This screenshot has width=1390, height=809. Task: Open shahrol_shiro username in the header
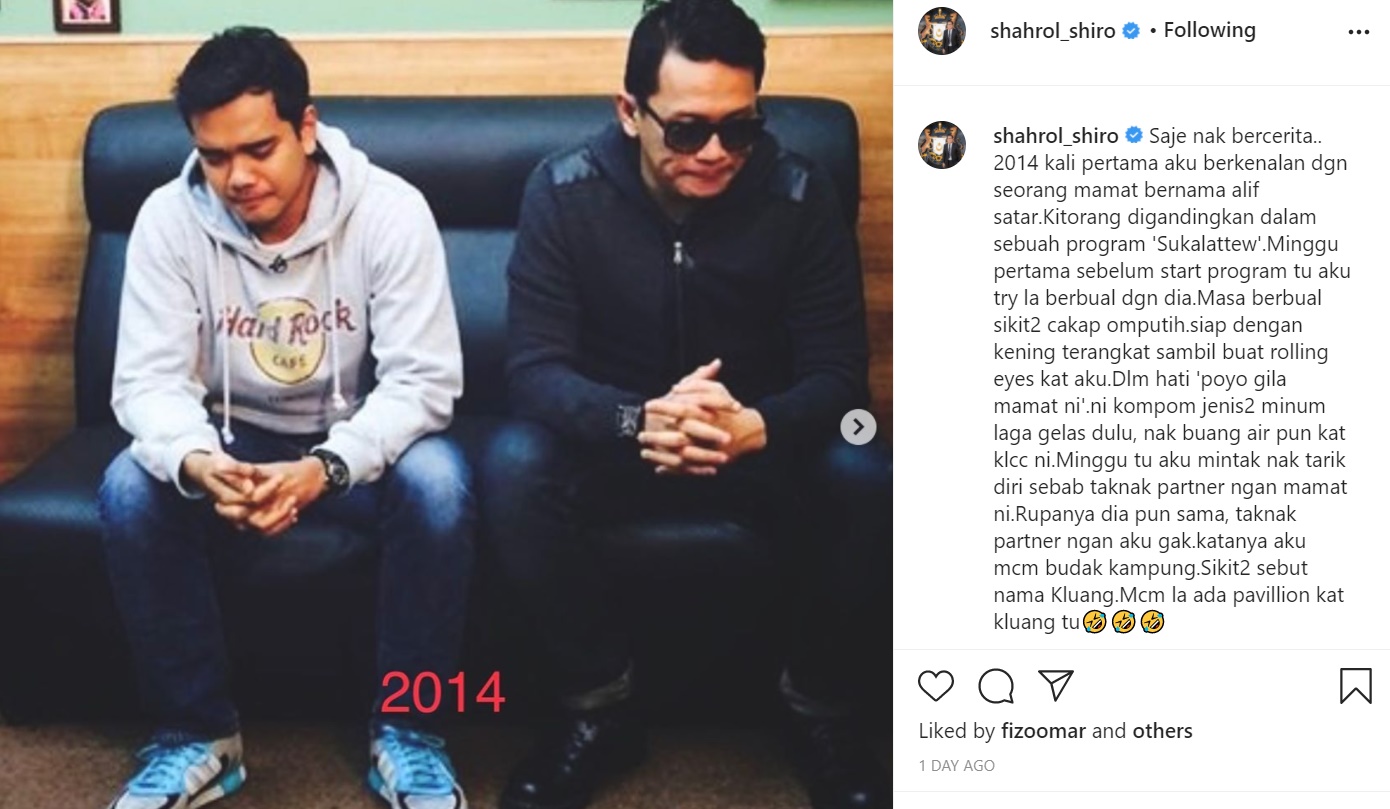tap(1052, 31)
